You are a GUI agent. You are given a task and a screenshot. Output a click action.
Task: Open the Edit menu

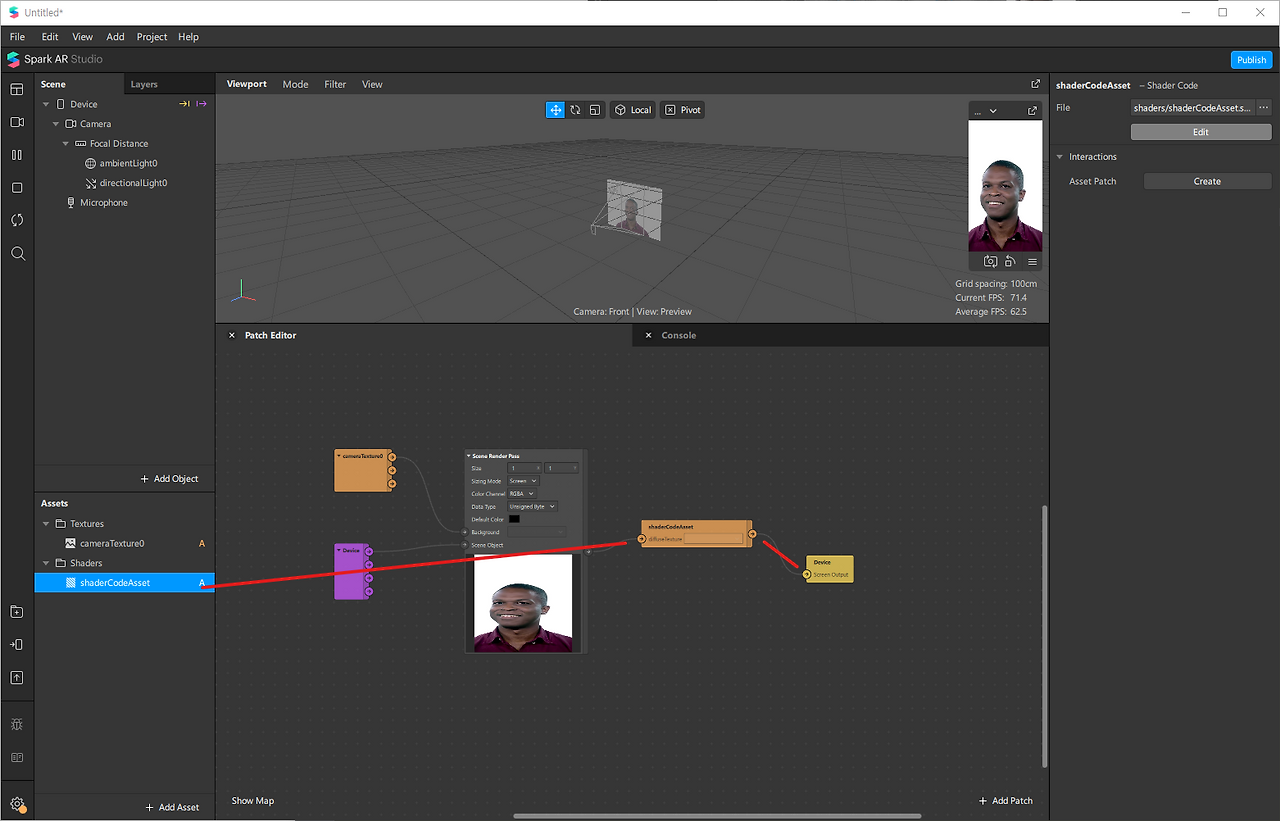click(x=50, y=37)
